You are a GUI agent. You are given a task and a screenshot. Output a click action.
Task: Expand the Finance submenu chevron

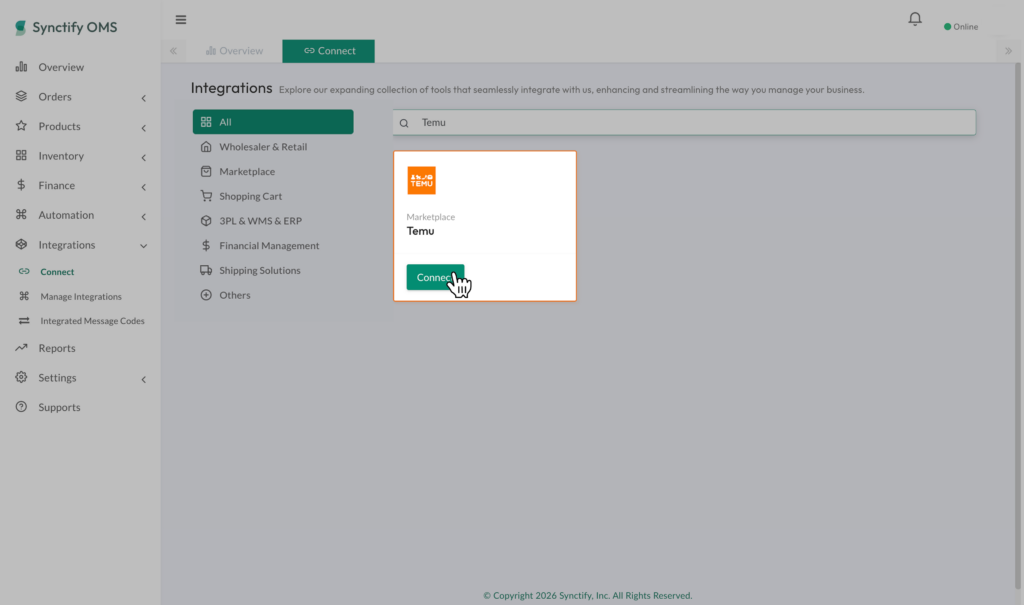coord(144,187)
